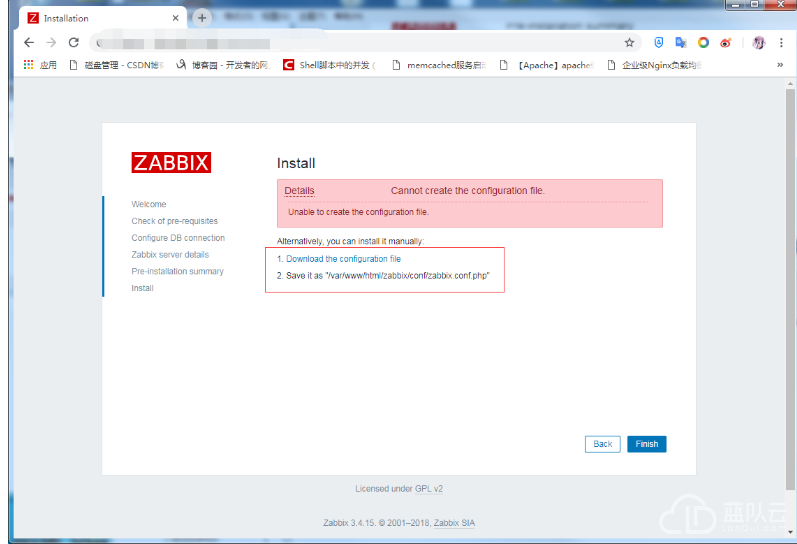Click the Check of pre-requisites step

174,221
